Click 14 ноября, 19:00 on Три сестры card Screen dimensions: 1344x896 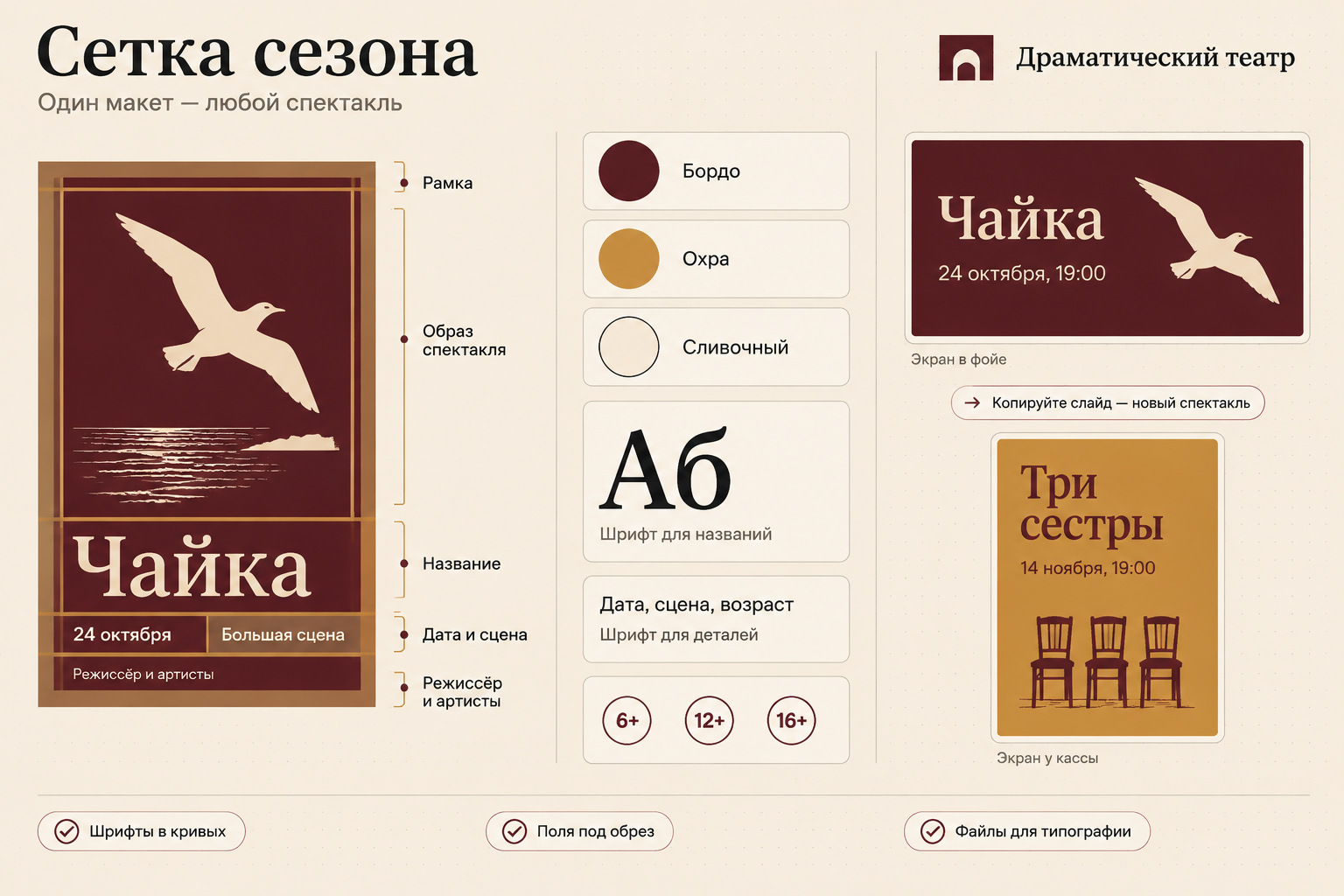click(1088, 568)
